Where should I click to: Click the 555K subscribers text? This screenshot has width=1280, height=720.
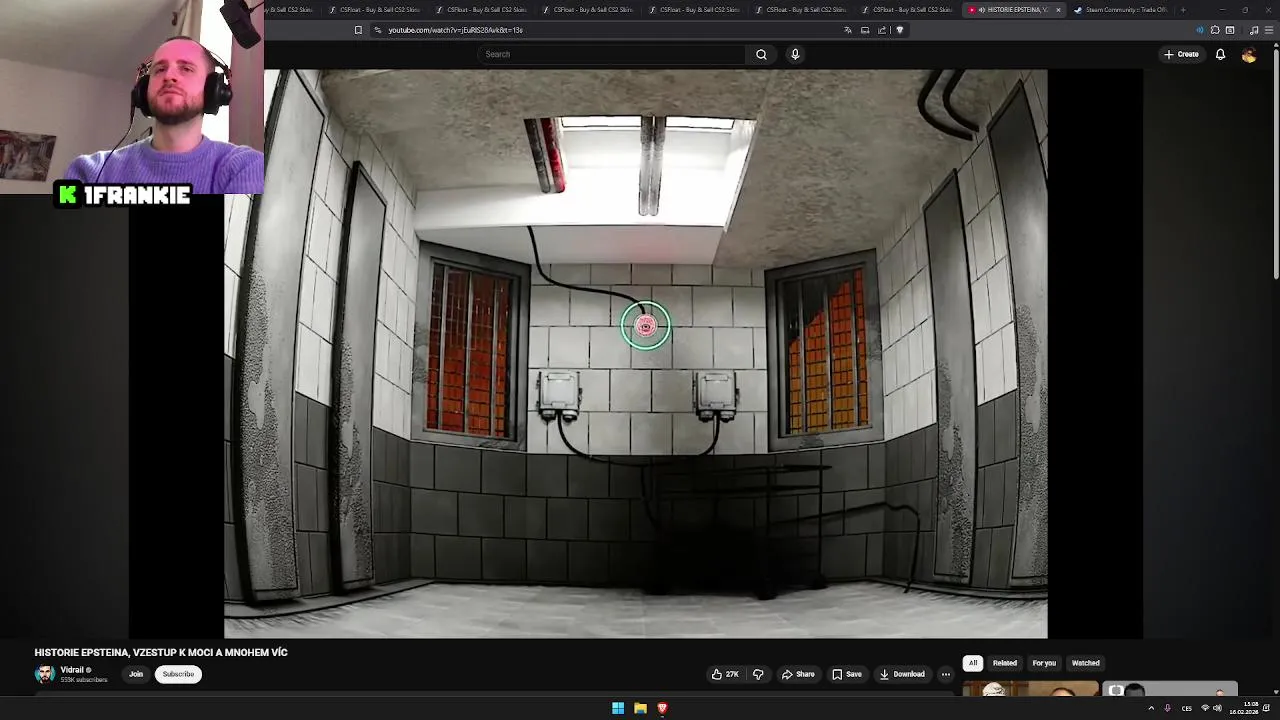click(84, 680)
